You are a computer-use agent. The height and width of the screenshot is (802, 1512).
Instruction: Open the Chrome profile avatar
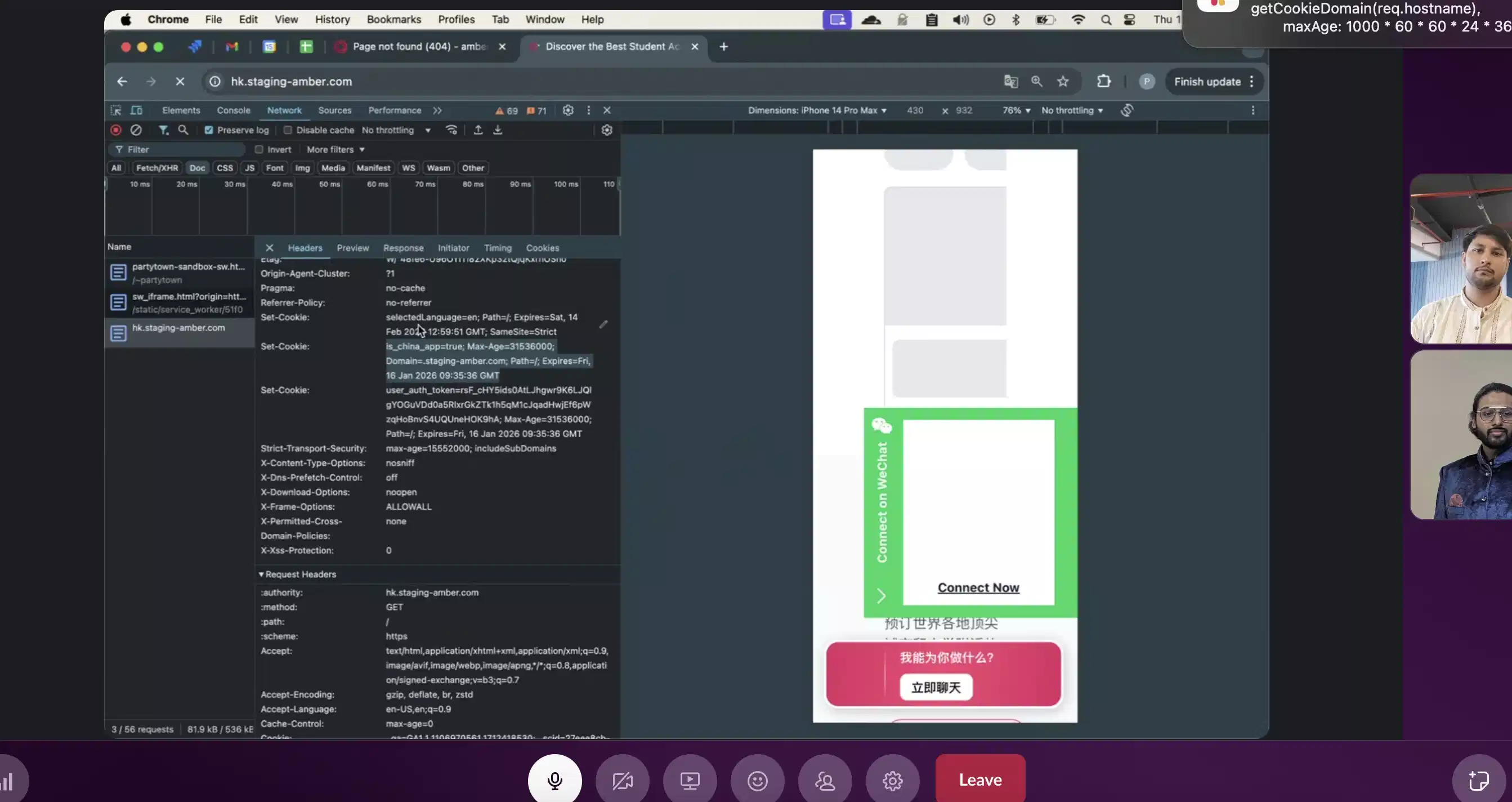coord(1146,82)
